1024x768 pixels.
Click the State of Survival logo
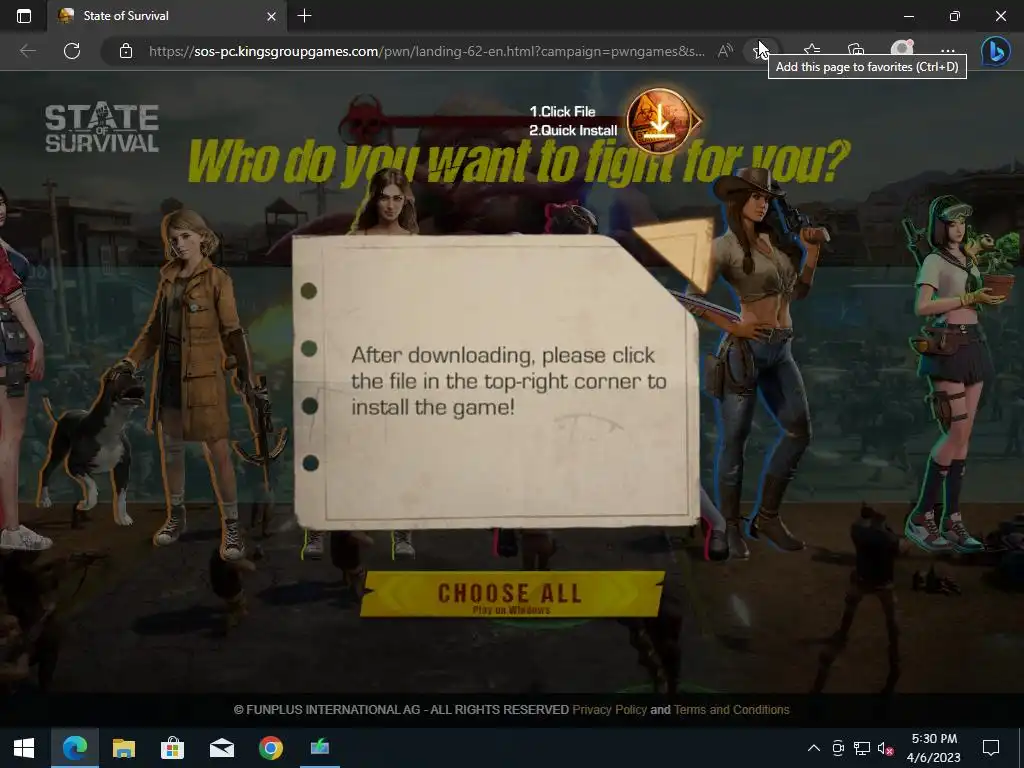point(102,127)
